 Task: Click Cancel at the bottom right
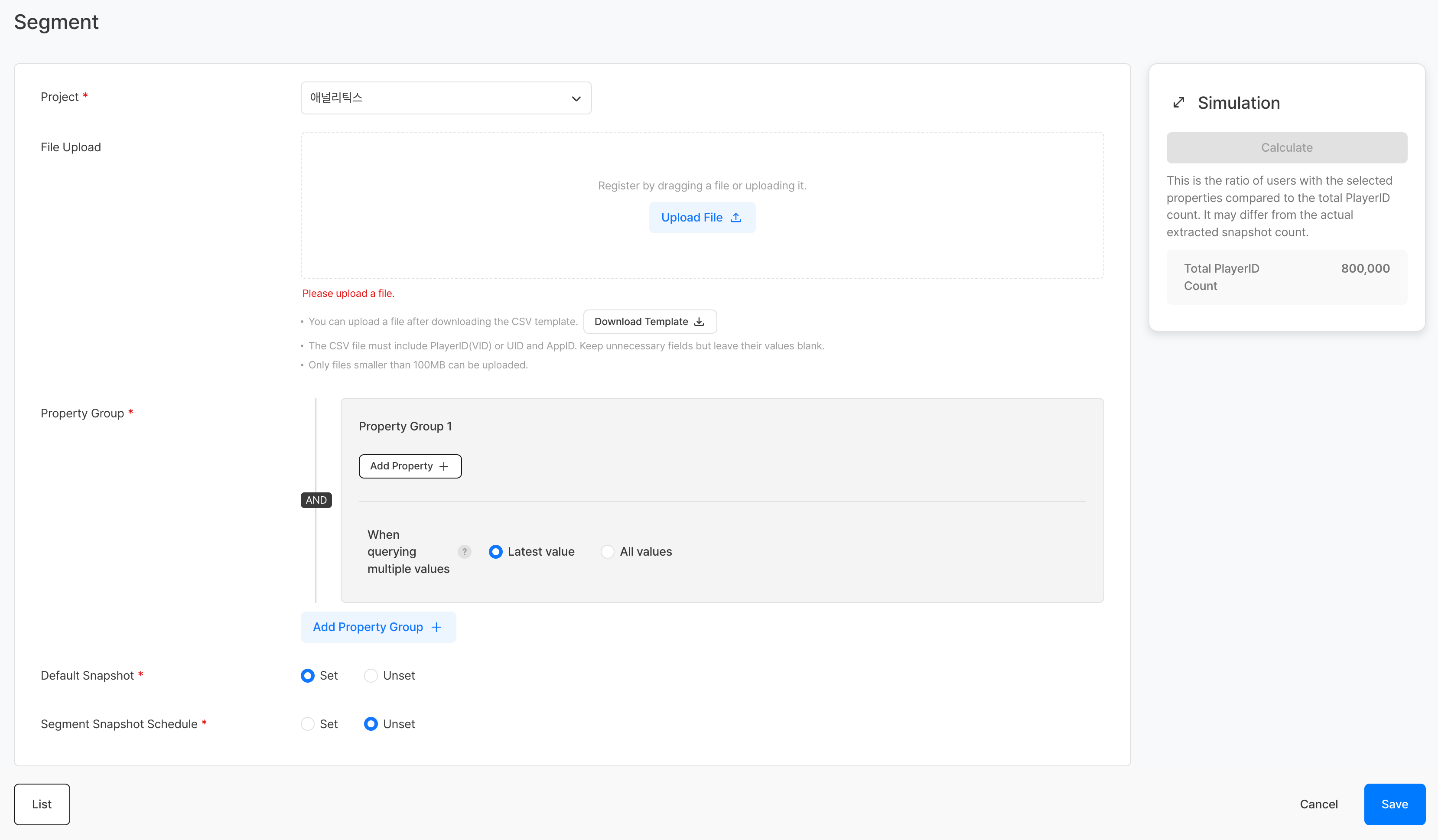click(1318, 804)
